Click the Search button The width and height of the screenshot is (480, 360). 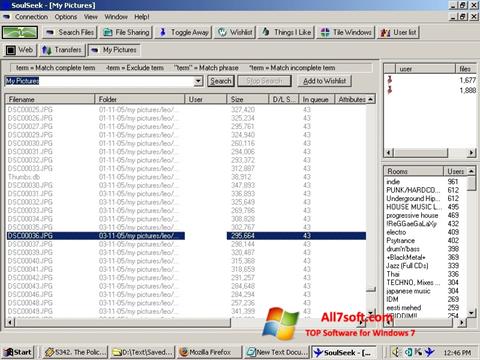pos(221,81)
